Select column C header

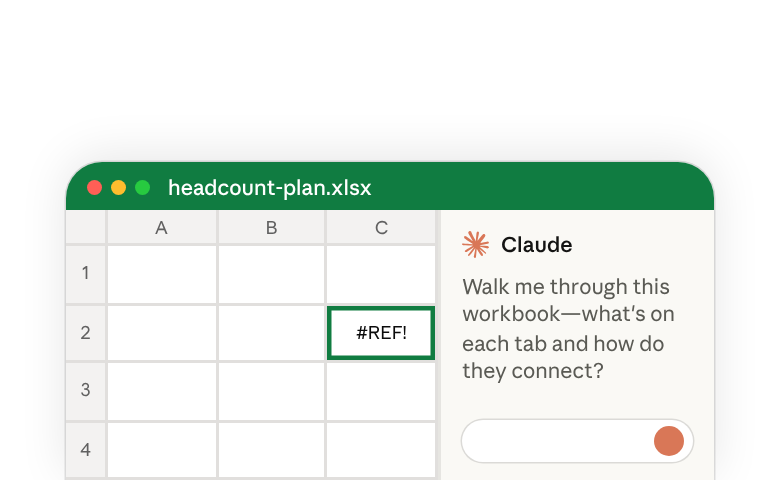[x=381, y=228]
